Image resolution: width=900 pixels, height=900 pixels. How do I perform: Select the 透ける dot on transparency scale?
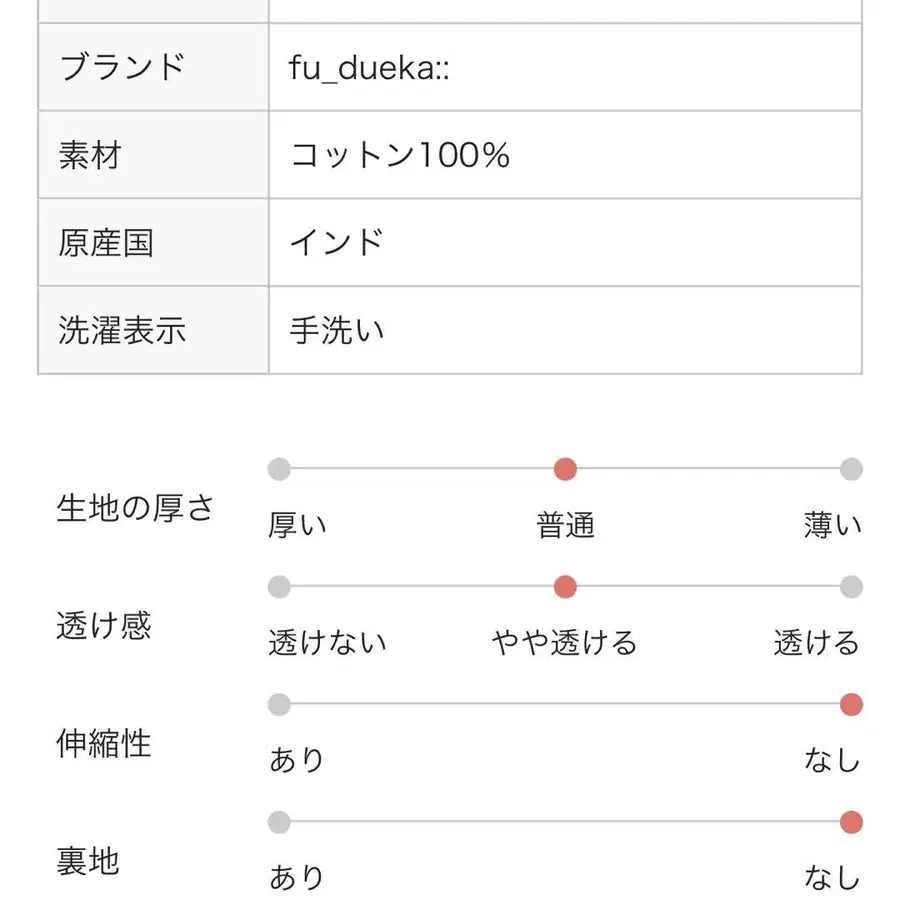point(851,587)
